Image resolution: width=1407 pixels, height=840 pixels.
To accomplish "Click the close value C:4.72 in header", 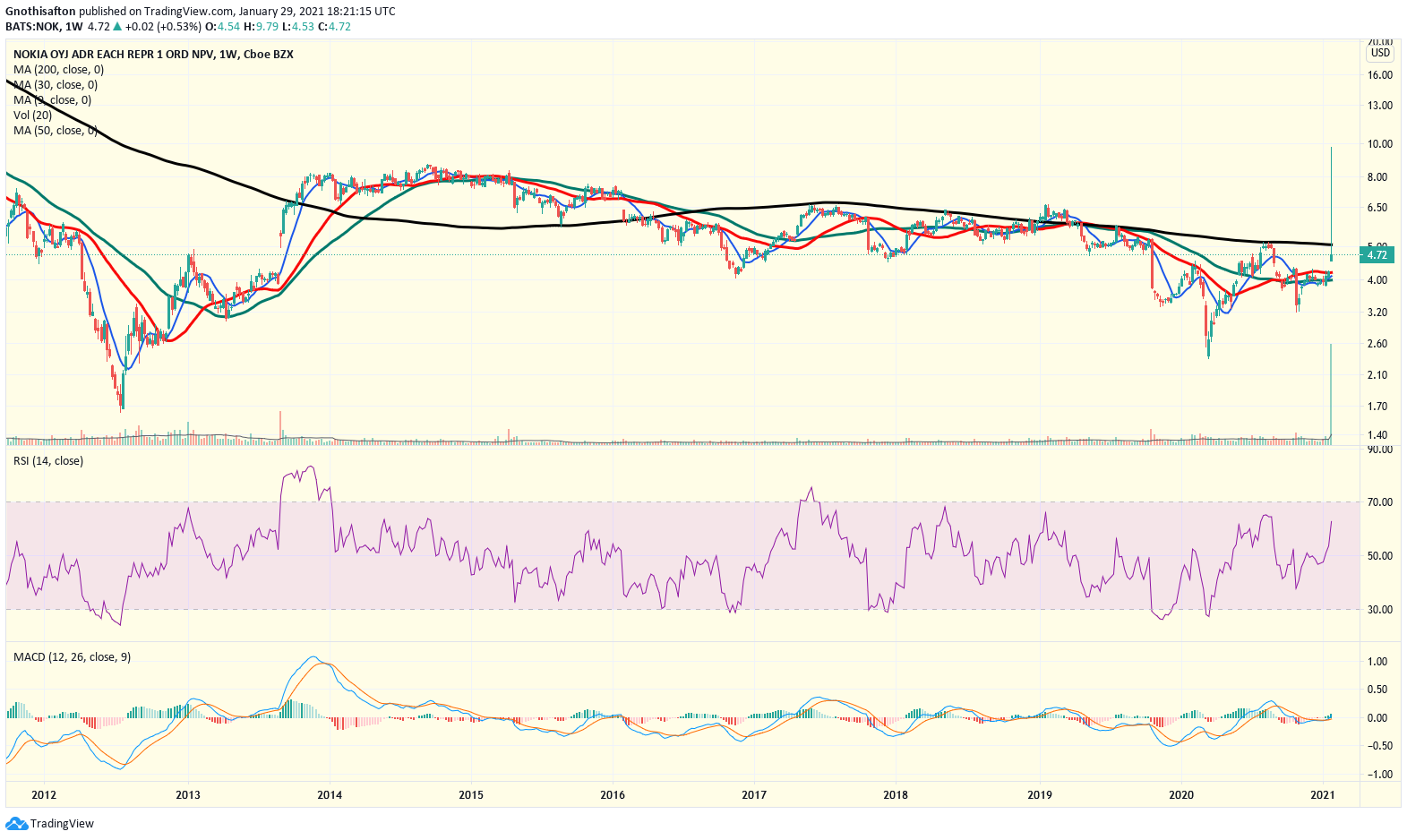I will coord(334,27).
